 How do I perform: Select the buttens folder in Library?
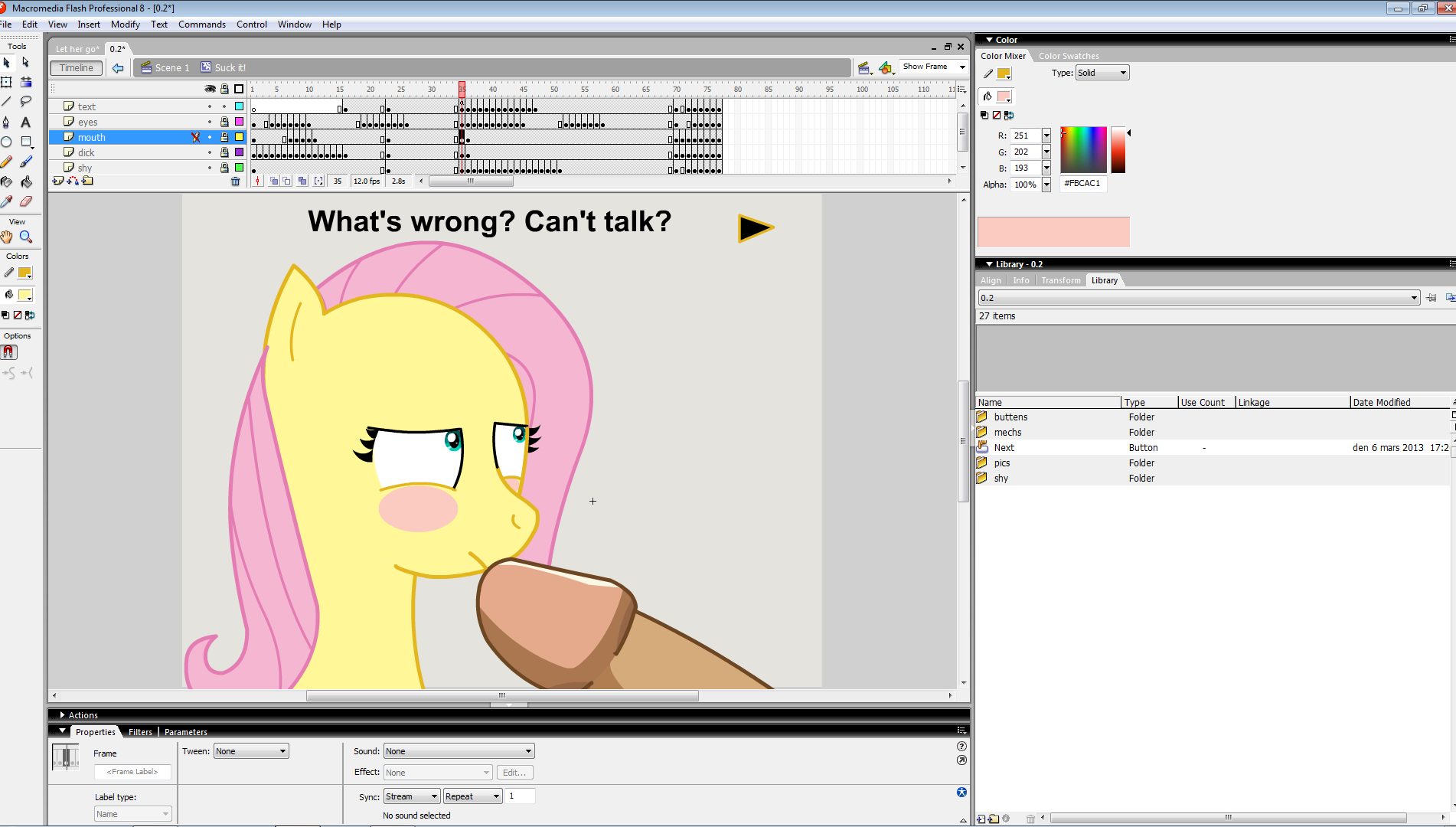pyautogui.click(x=1010, y=417)
